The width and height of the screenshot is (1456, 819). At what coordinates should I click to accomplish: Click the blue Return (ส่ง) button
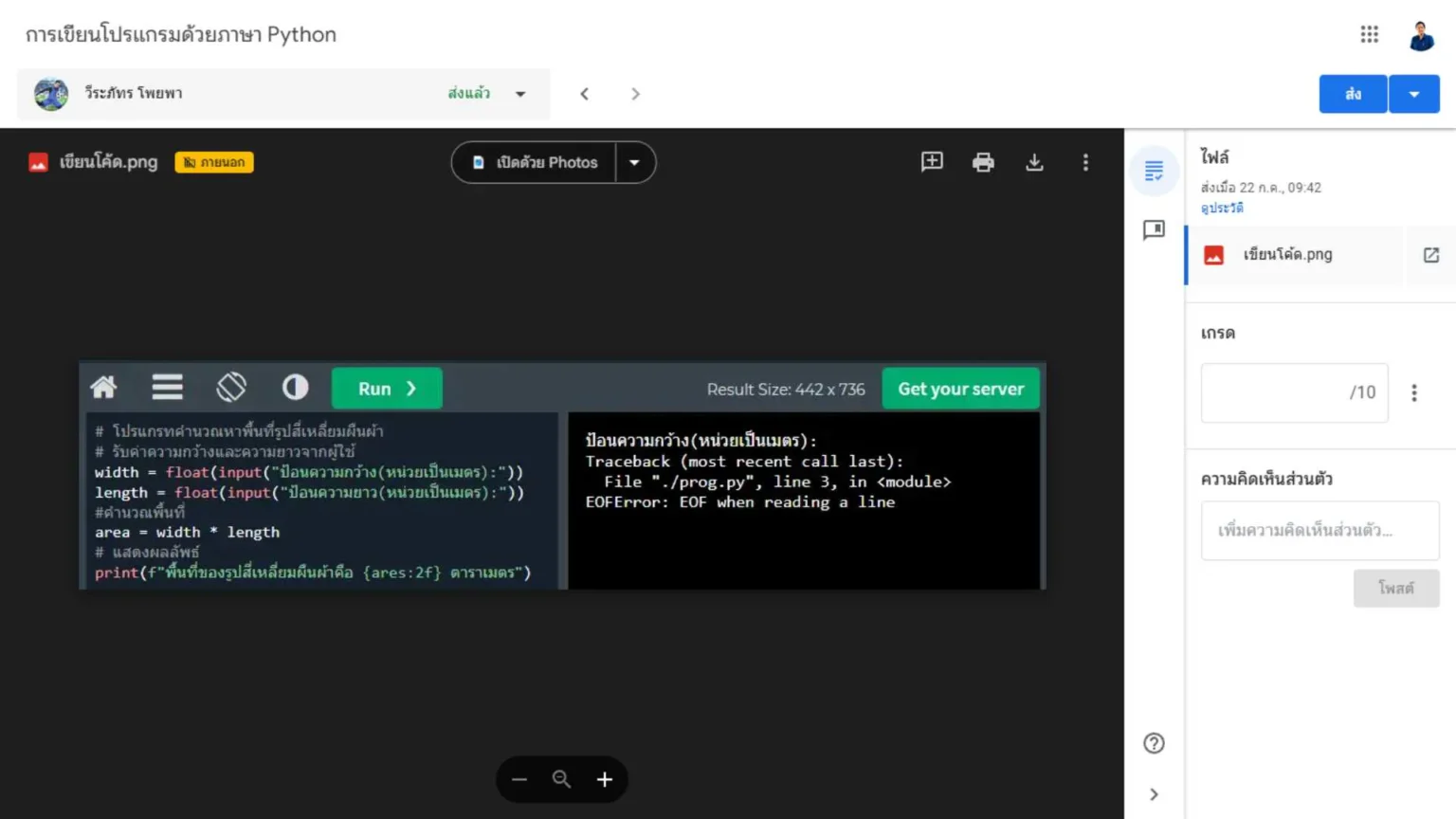click(x=1353, y=94)
